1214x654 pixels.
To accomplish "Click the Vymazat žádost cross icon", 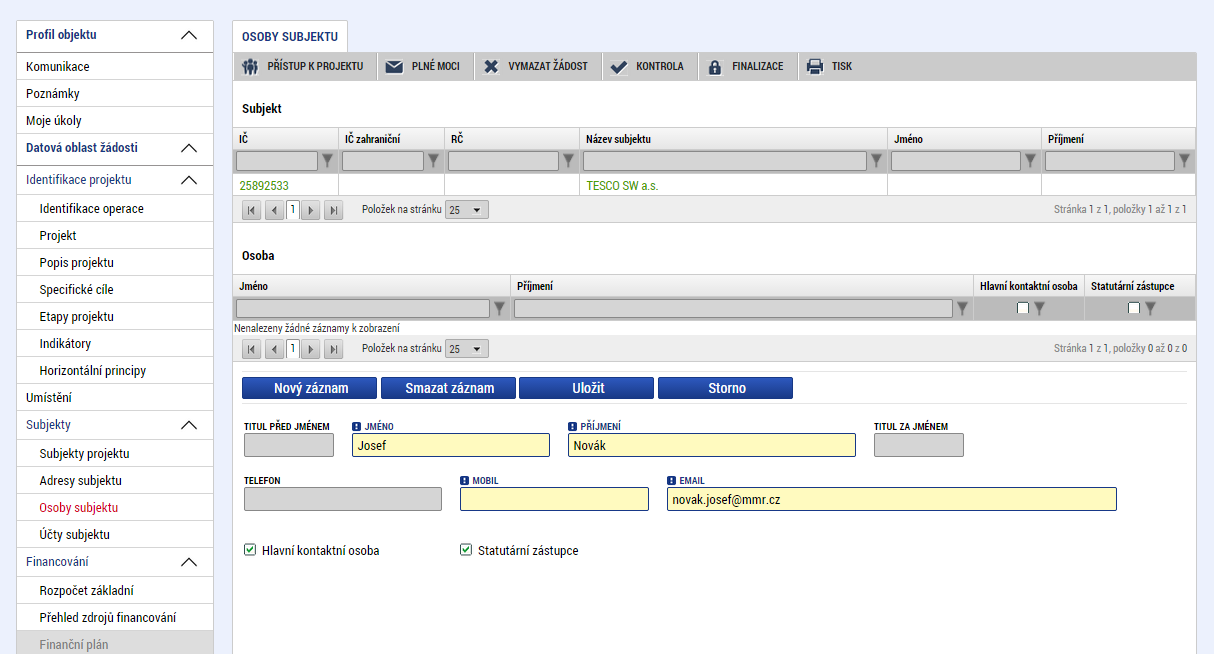I will 491,67.
